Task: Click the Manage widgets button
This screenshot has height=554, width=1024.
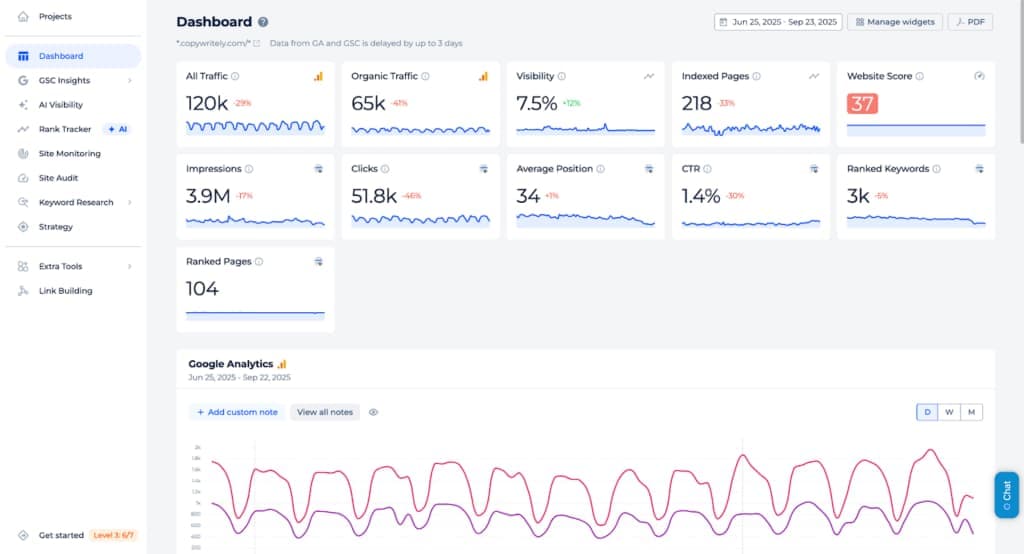Action: (895, 22)
